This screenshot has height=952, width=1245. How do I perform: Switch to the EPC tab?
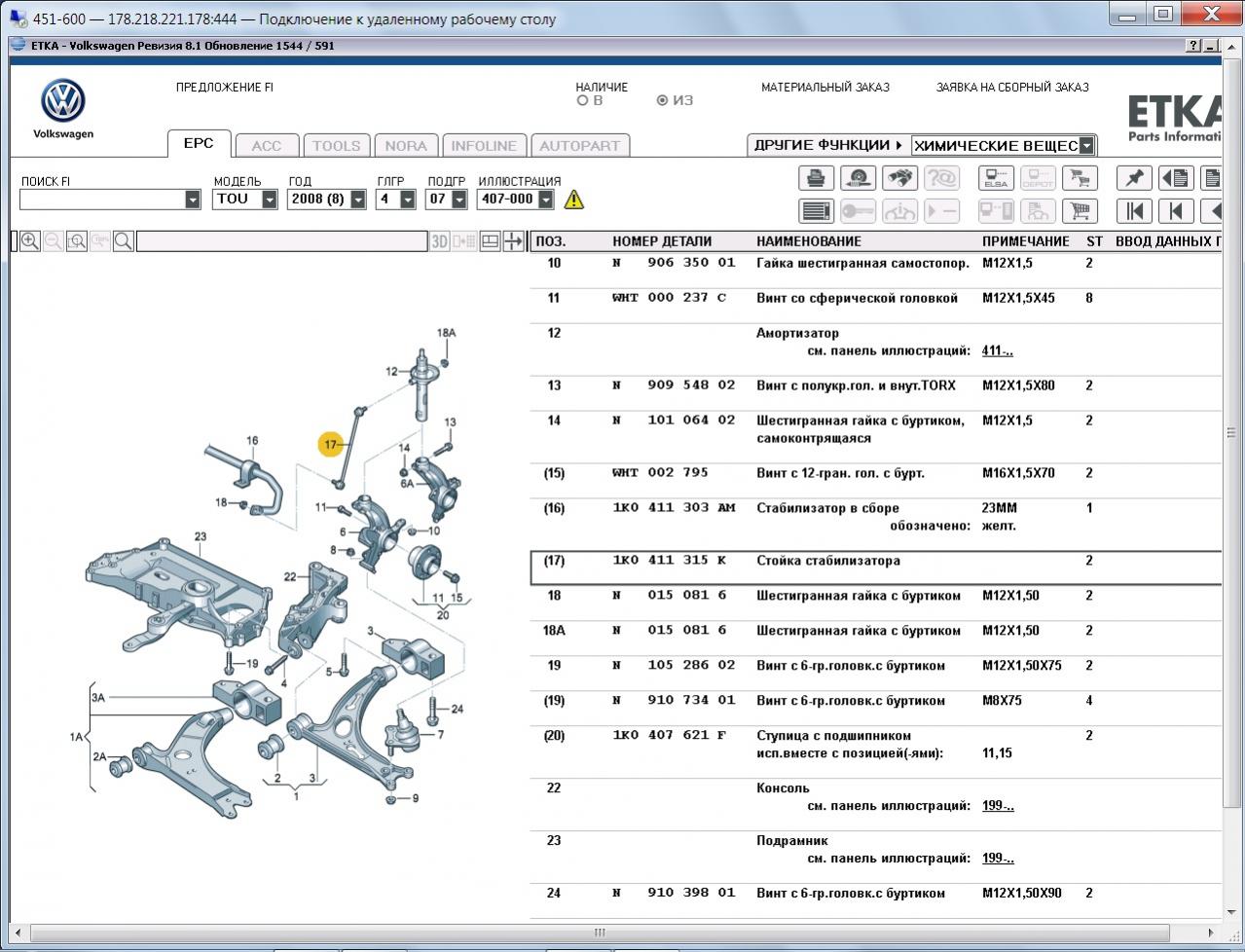click(x=199, y=143)
